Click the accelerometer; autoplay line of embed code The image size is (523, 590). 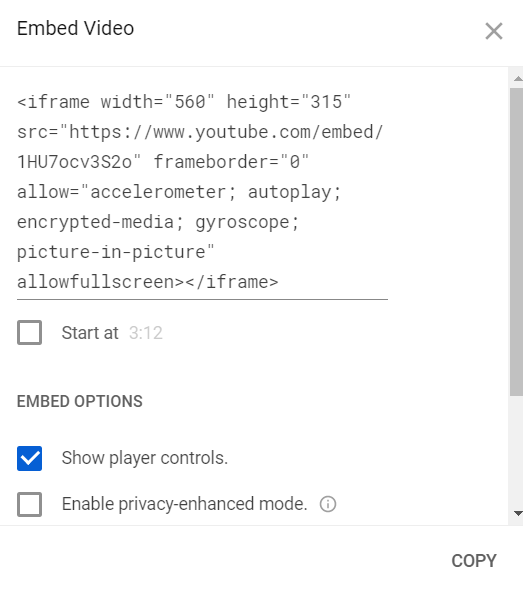[x=179, y=192]
